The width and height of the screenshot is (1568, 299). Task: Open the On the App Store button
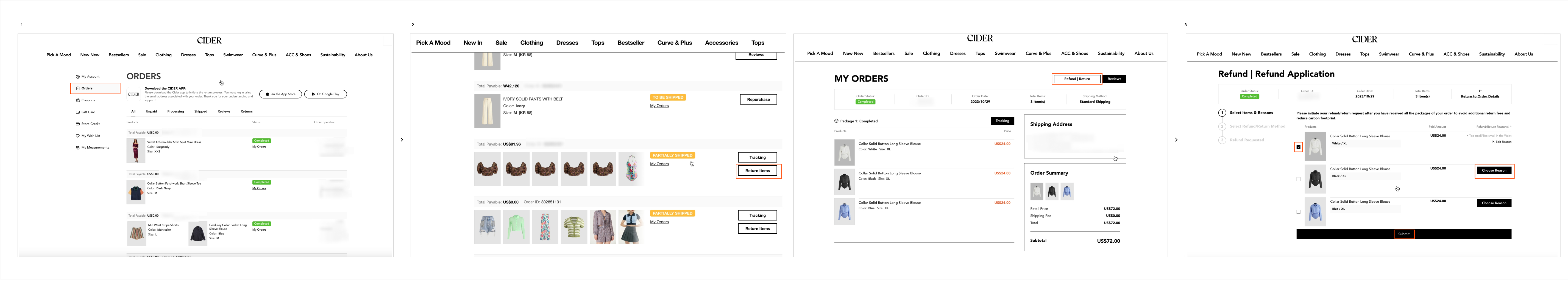point(281,94)
